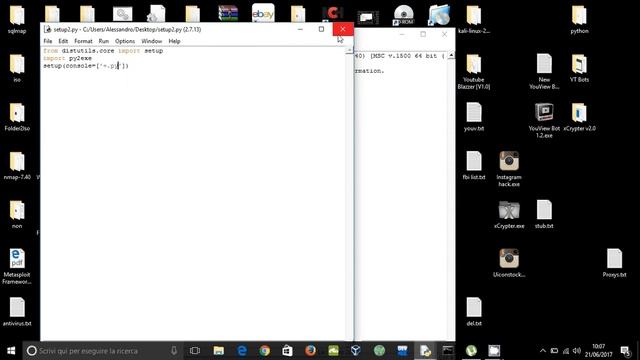The image size is (640, 360).
Task: Select the youv.txt file
Action: point(473,117)
